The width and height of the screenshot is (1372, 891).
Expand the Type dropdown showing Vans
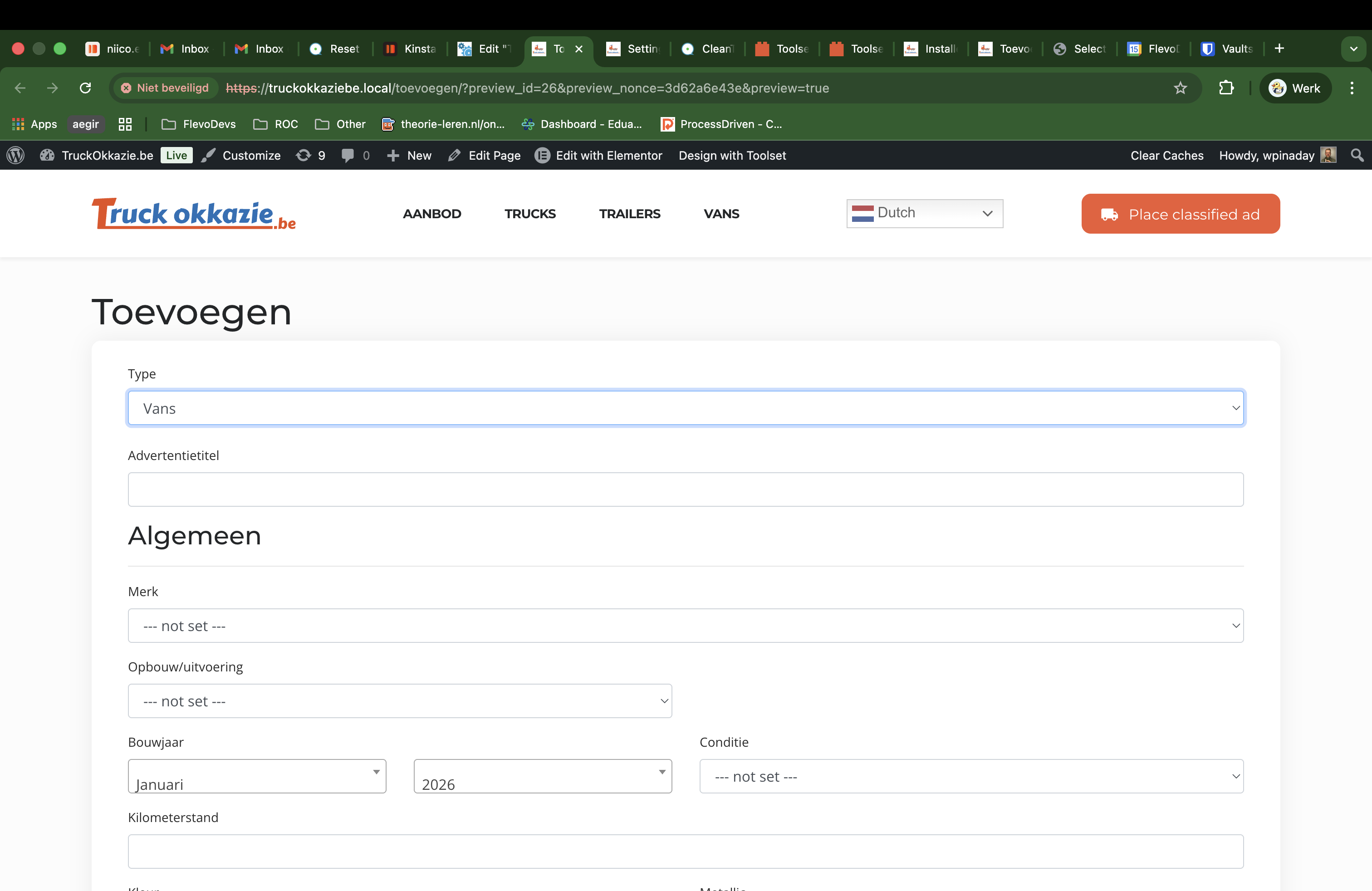[x=686, y=408]
